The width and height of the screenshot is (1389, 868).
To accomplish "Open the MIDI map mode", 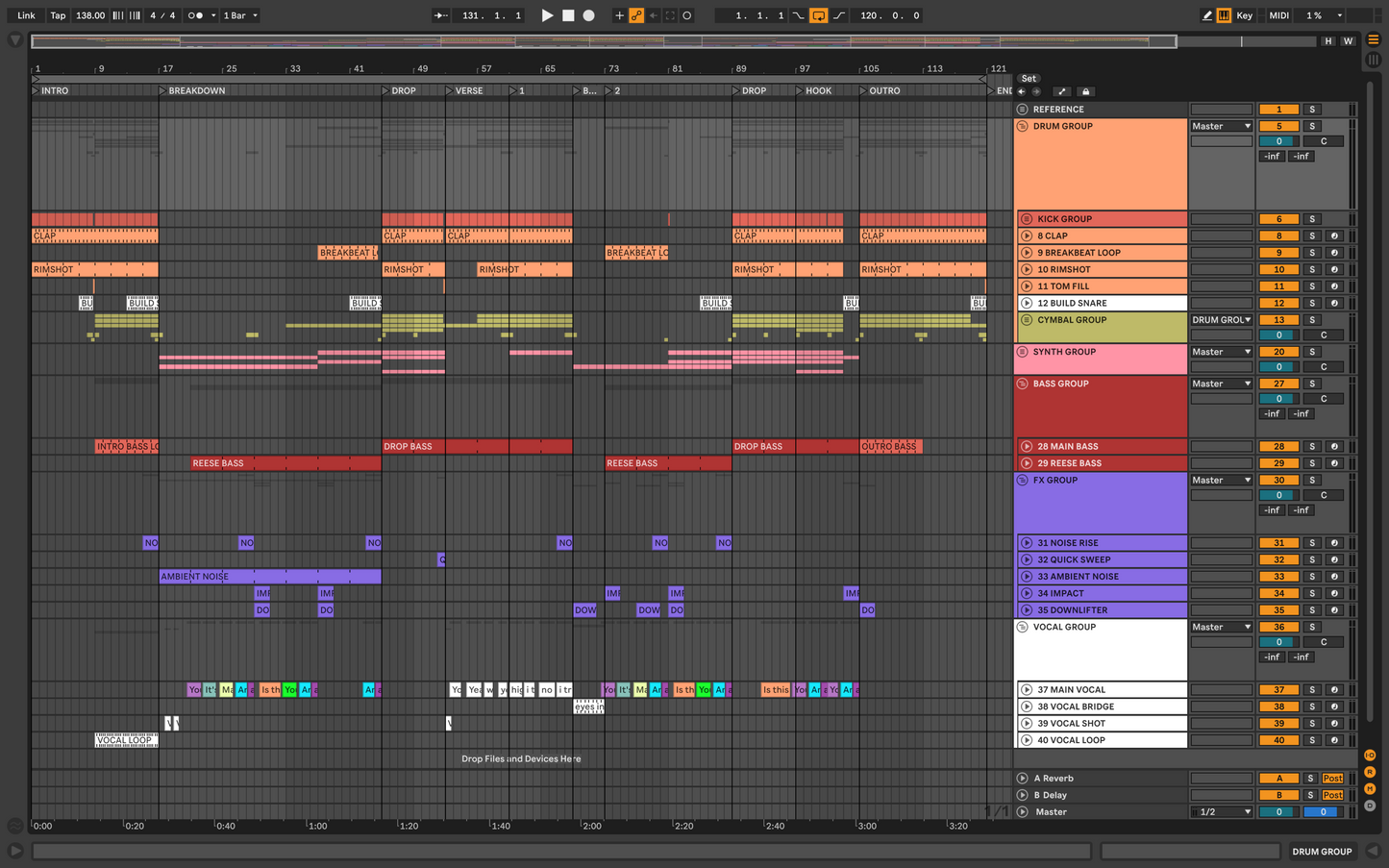I will pyautogui.click(x=1278, y=15).
